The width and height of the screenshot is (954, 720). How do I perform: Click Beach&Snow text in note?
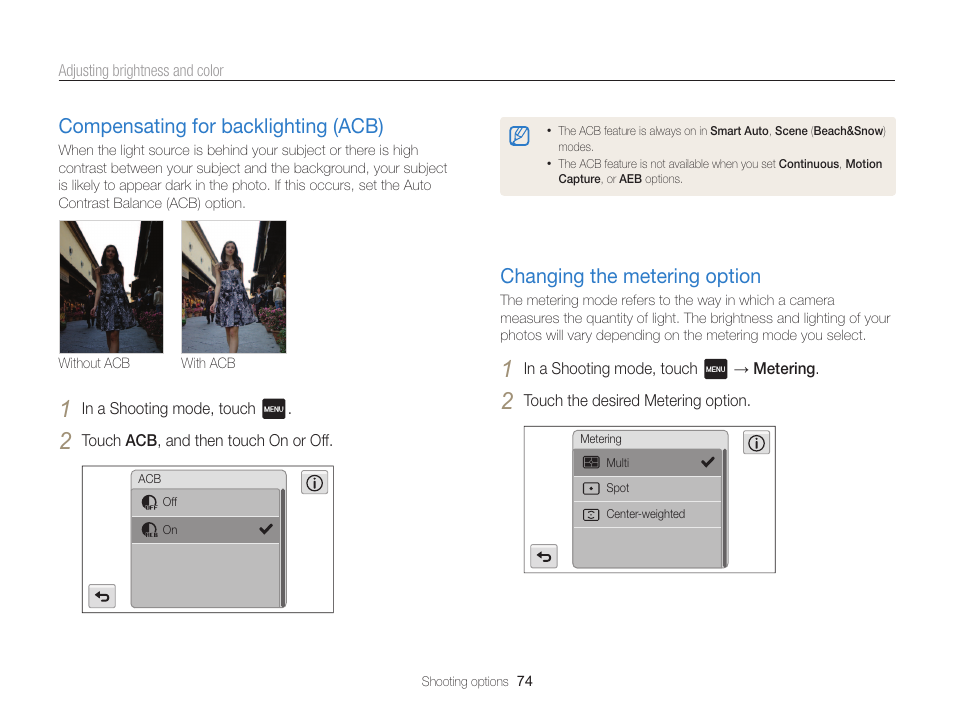click(848, 131)
